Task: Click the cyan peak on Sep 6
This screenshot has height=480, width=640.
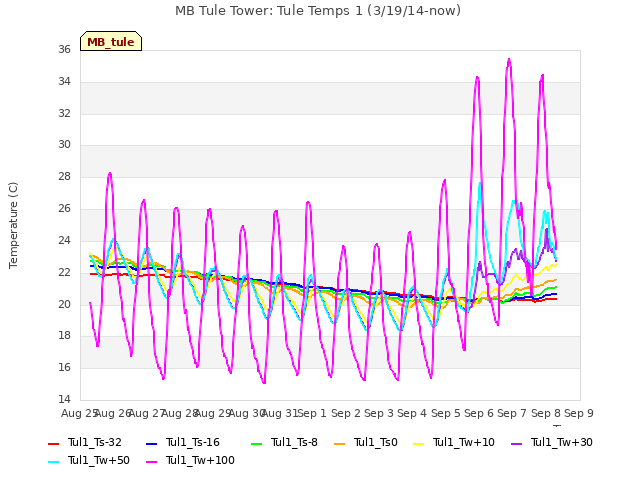Action: click(x=480, y=183)
